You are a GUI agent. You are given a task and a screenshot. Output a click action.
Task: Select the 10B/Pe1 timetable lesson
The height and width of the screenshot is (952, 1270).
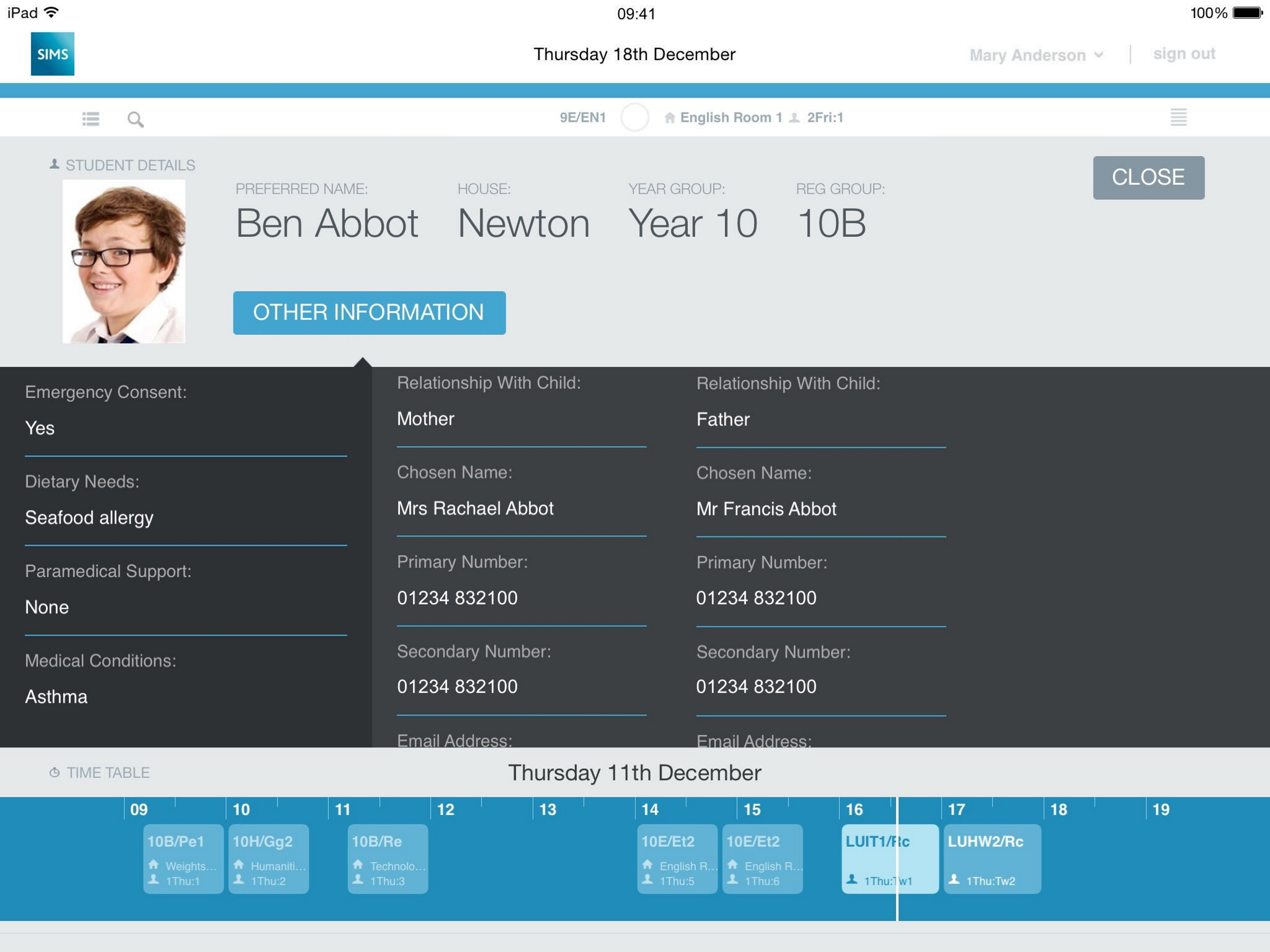coord(183,859)
